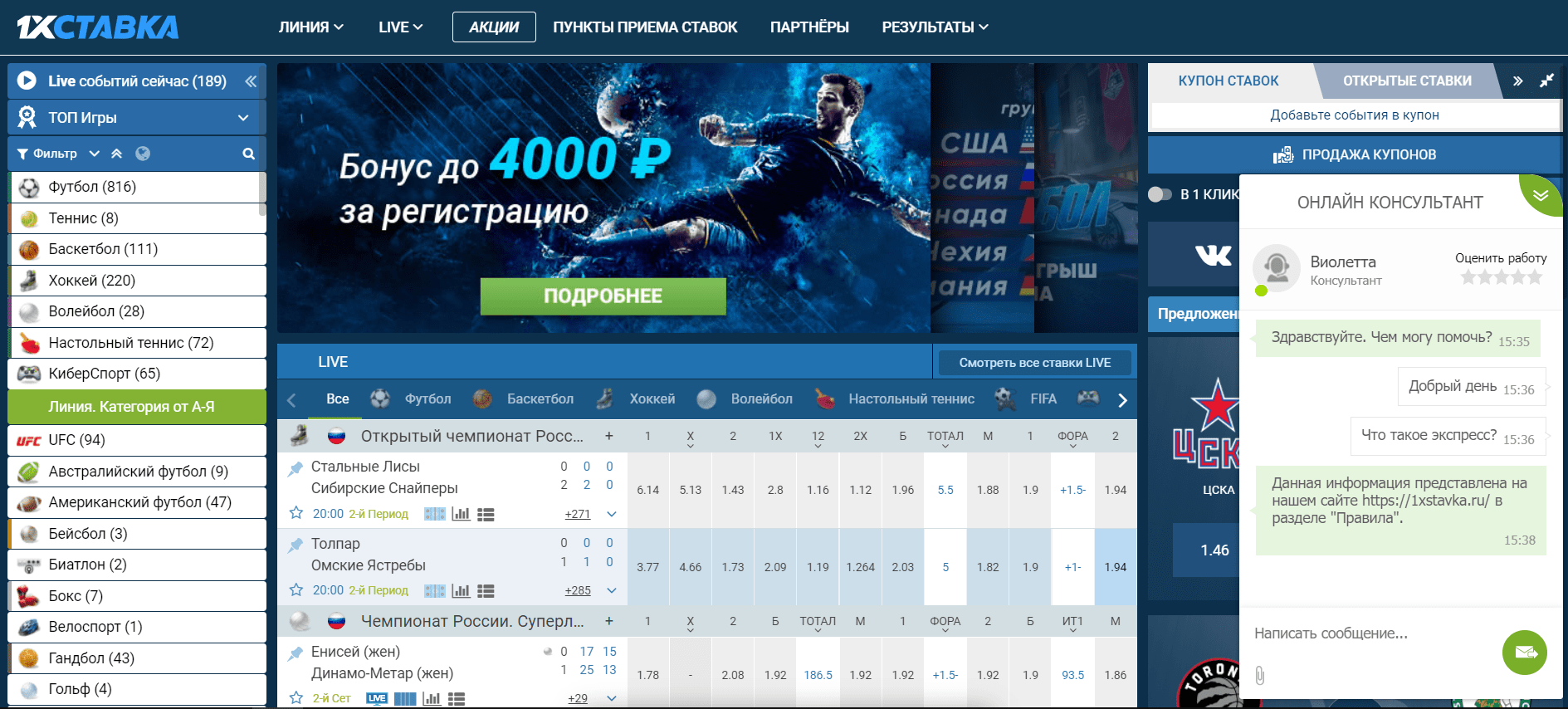Image resolution: width=1568 pixels, height=709 pixels.
Task: Select КиберСпорт (65) in sidebar
Action: [x=137, y=374]
